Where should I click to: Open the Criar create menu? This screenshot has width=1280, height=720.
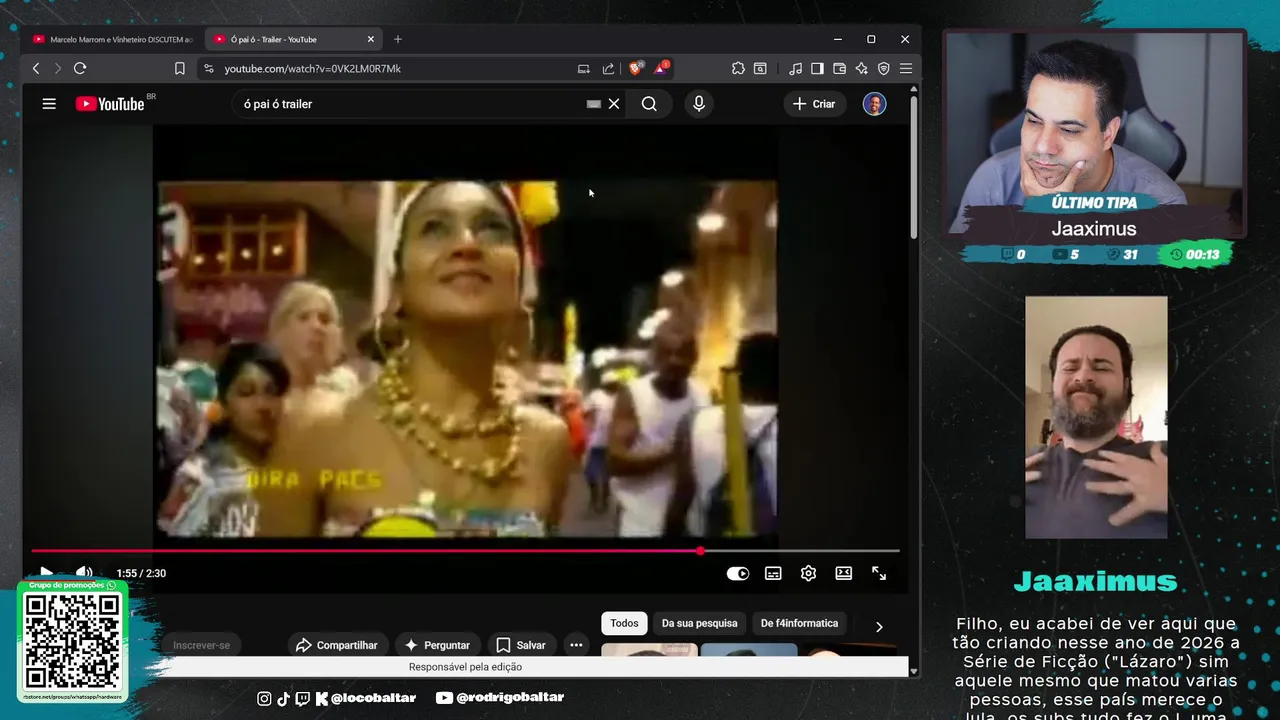[814, 104]
